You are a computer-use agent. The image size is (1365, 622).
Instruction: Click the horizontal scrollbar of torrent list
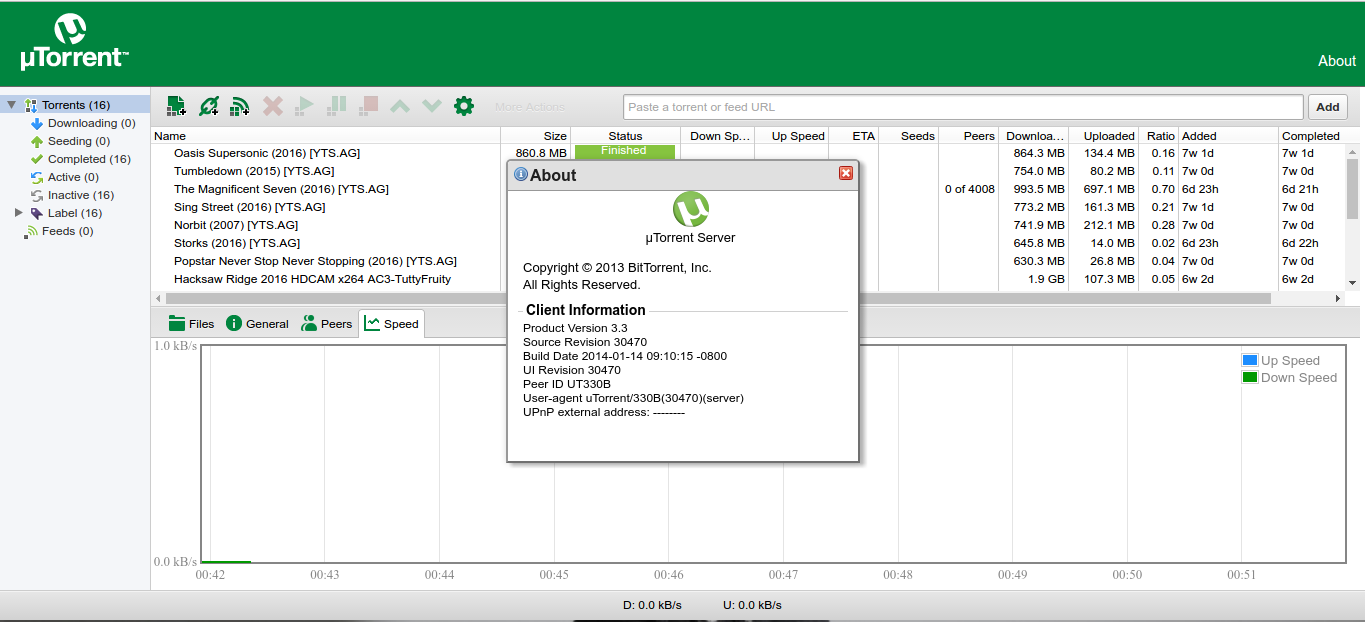(718, 298)
